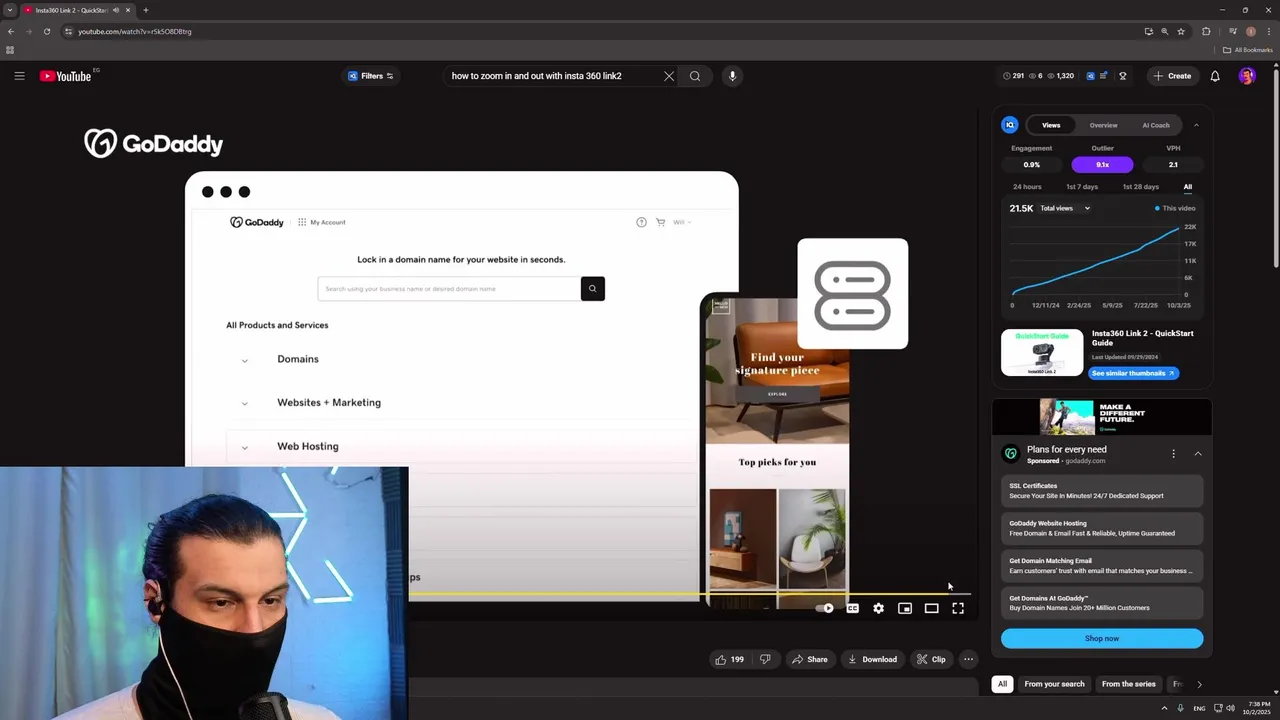1280x720 pixels.
Task: Create a Clip of the video
Action: point(931,659)
